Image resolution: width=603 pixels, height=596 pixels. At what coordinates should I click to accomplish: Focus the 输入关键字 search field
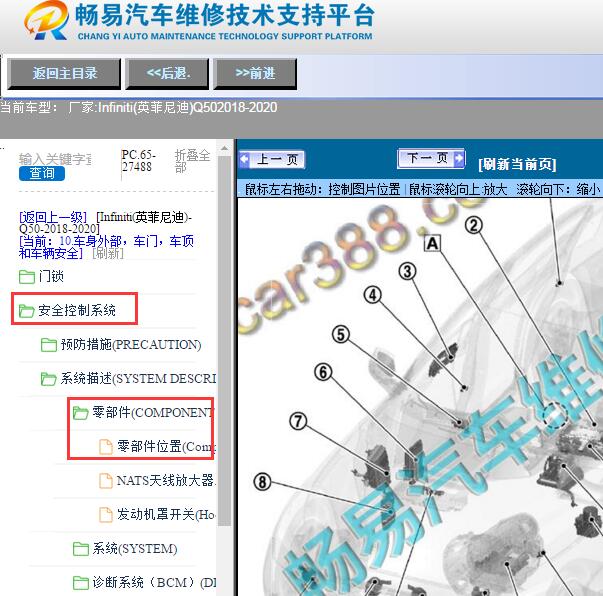click(x=55, y=159)
